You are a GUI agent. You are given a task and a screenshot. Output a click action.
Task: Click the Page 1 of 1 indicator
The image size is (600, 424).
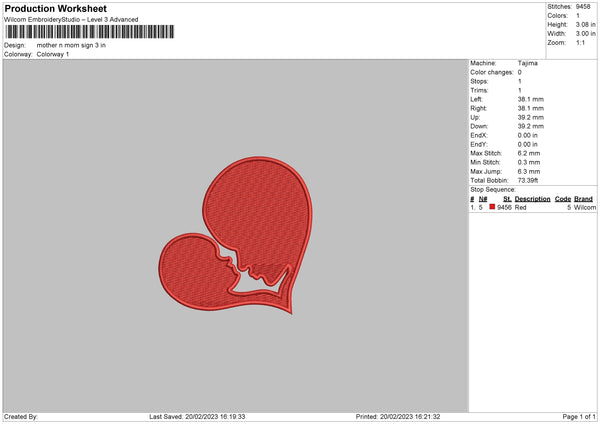pos(579,417)
